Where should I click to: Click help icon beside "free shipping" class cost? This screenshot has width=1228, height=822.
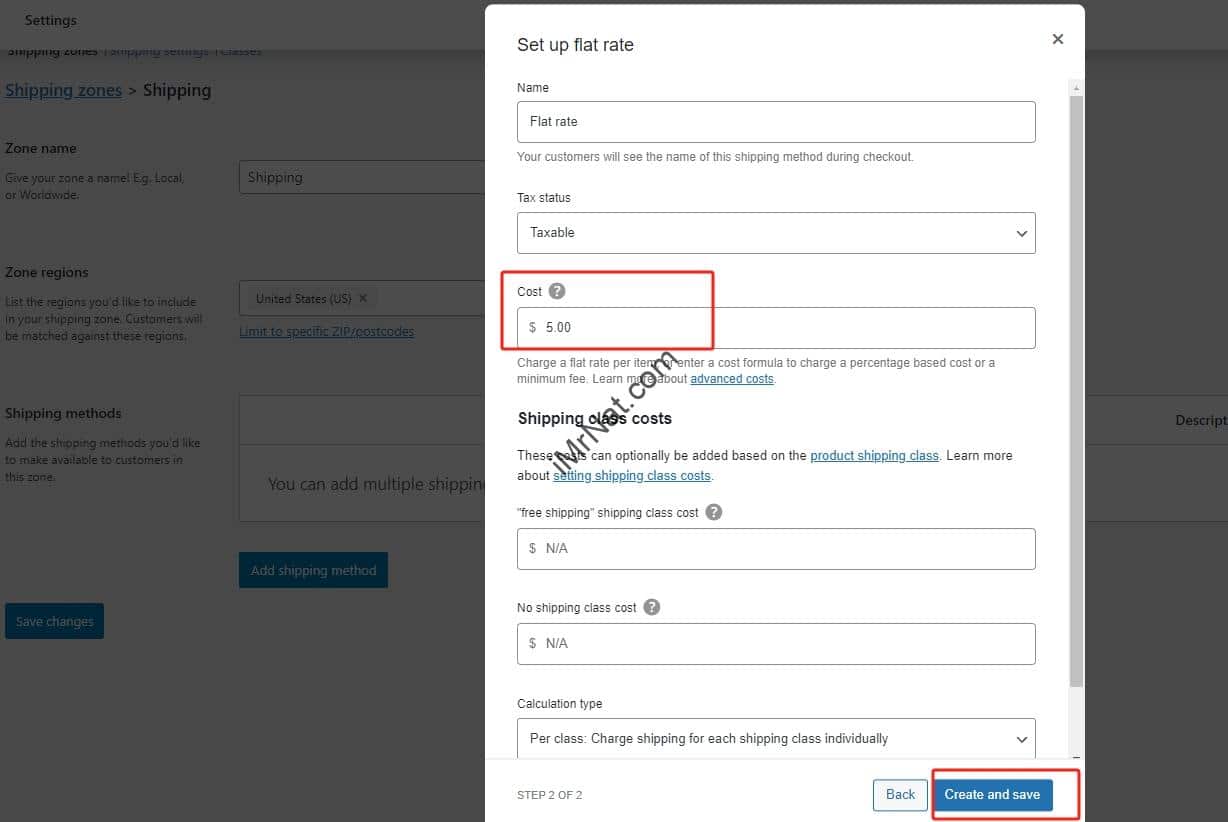pyautogui.click(x=714, y=511)
